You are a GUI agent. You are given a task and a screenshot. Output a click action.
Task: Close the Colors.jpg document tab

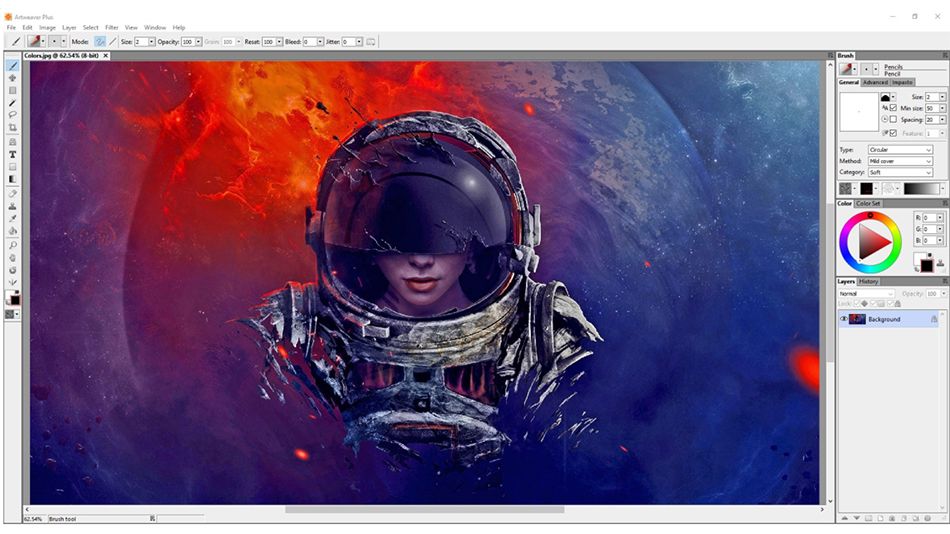pos(105,56)
